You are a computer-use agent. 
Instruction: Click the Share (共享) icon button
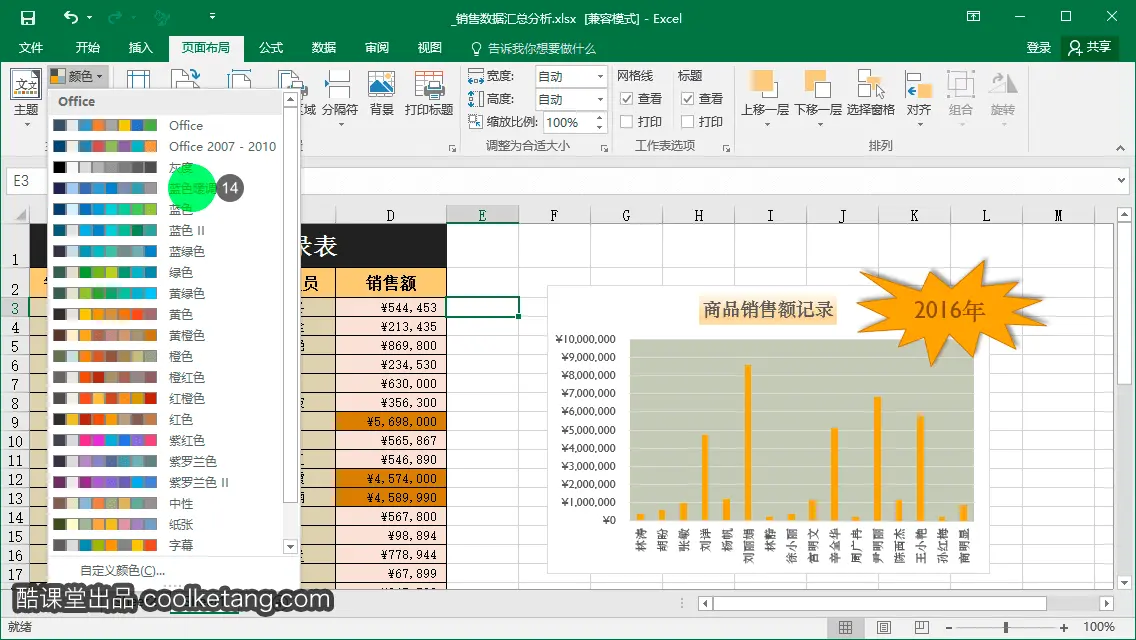coord(1090,48)
